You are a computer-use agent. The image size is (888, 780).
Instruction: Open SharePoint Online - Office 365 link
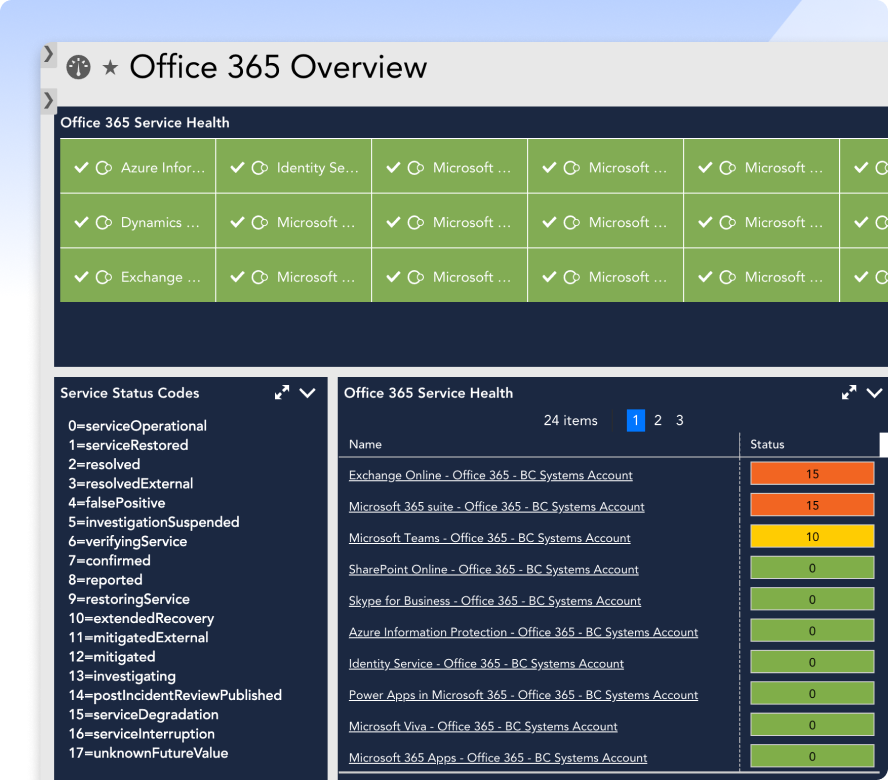pyautogui.click(x=493, y=569)
